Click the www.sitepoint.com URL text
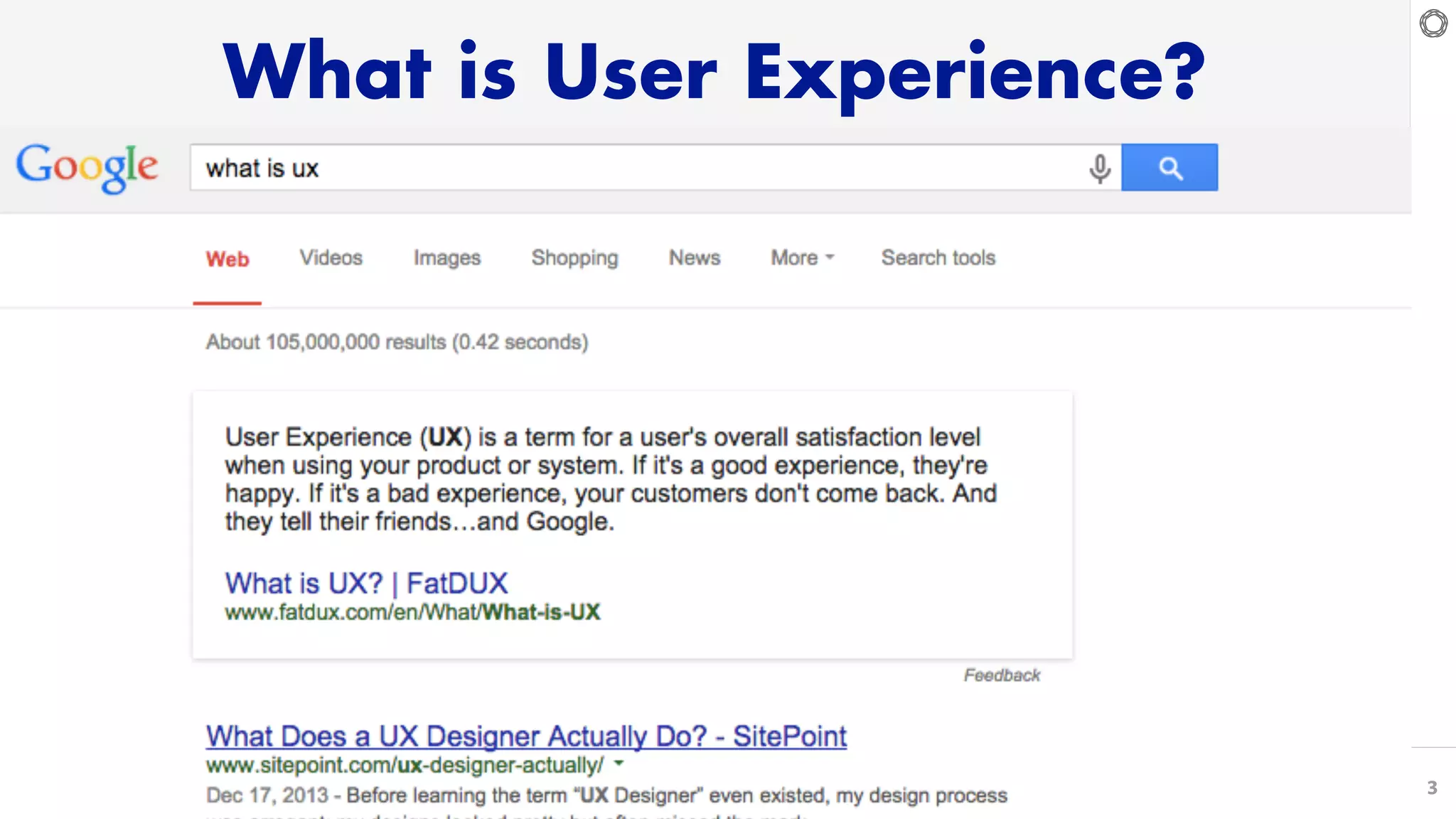 pyautogui.click(x=405, y=766)
